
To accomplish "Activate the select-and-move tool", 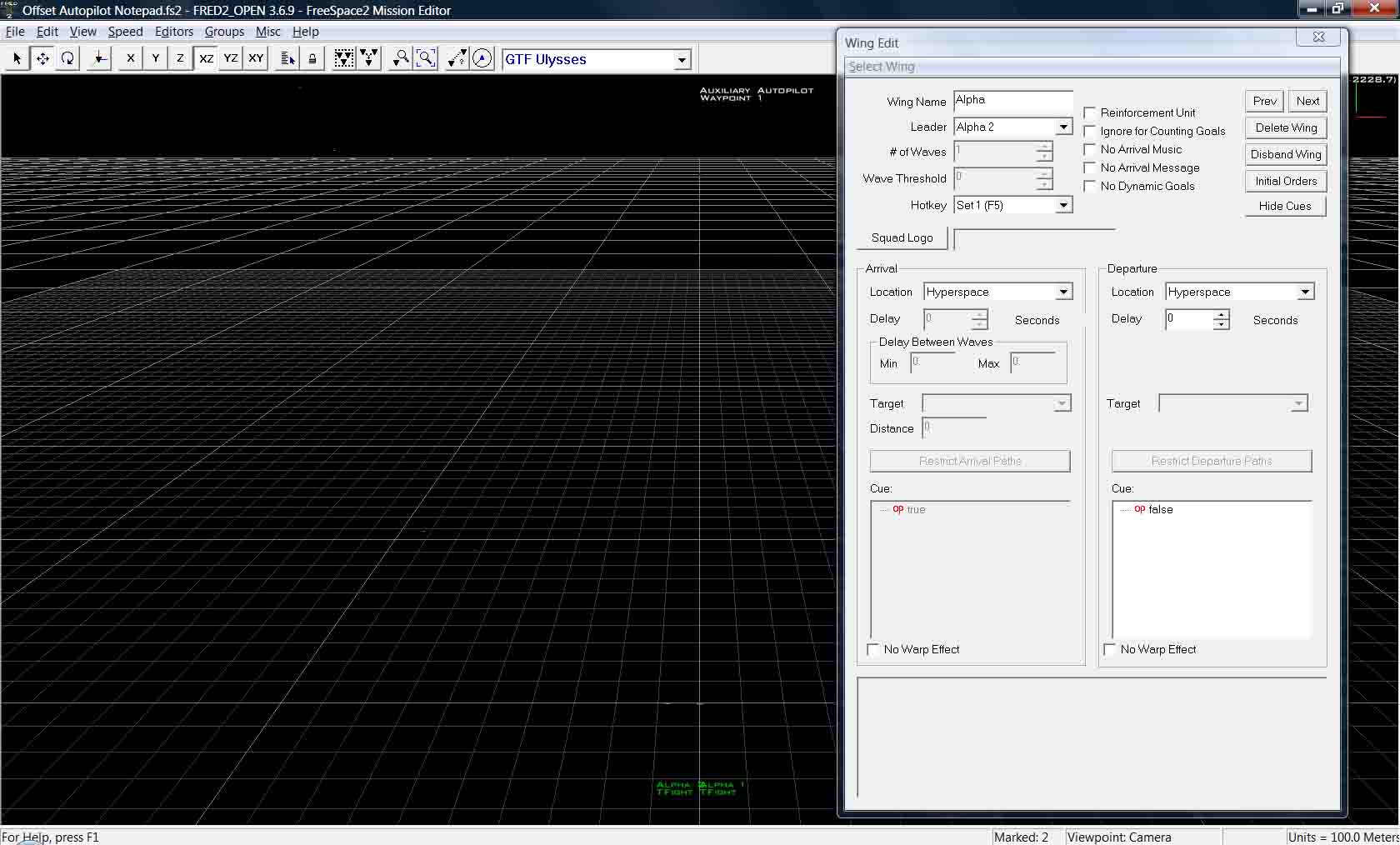I will pyautogui.click(x=42, y=58).
